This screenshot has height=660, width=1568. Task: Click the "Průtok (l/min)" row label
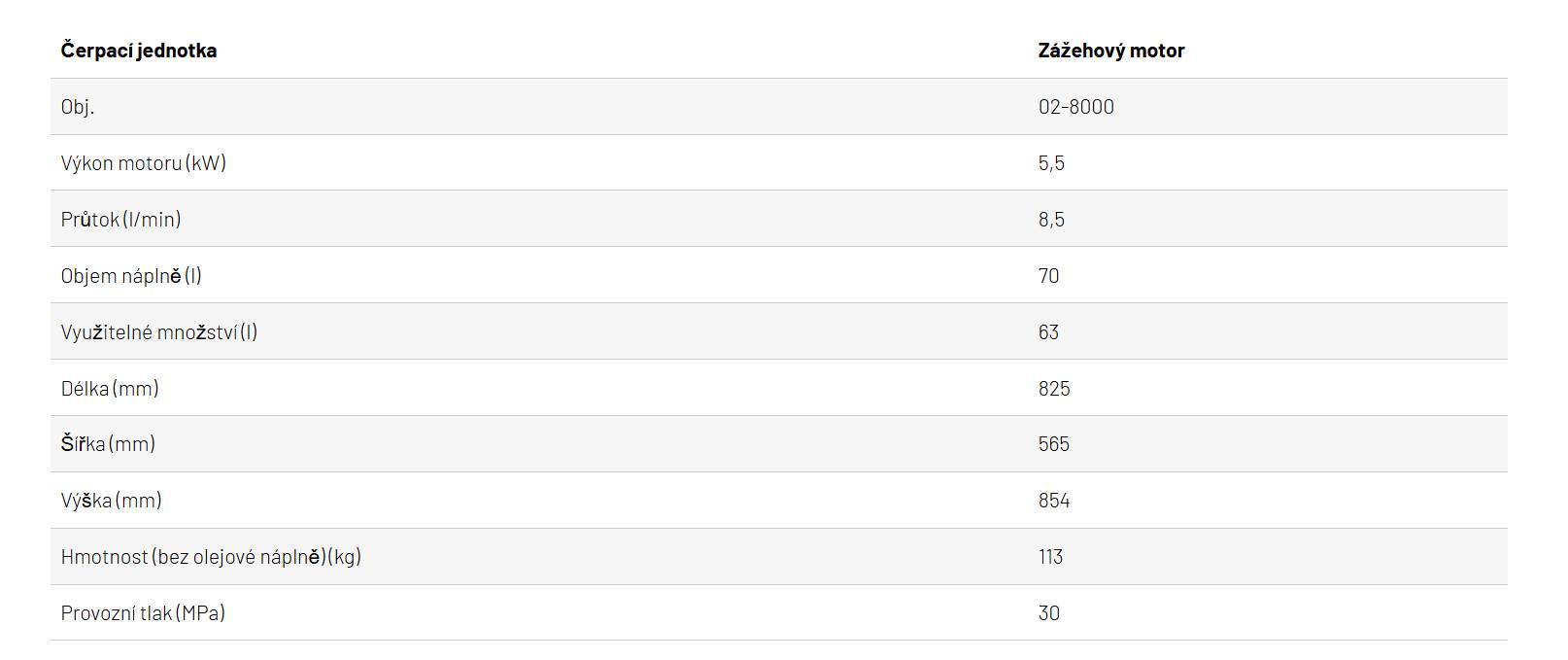pos(121,220)
